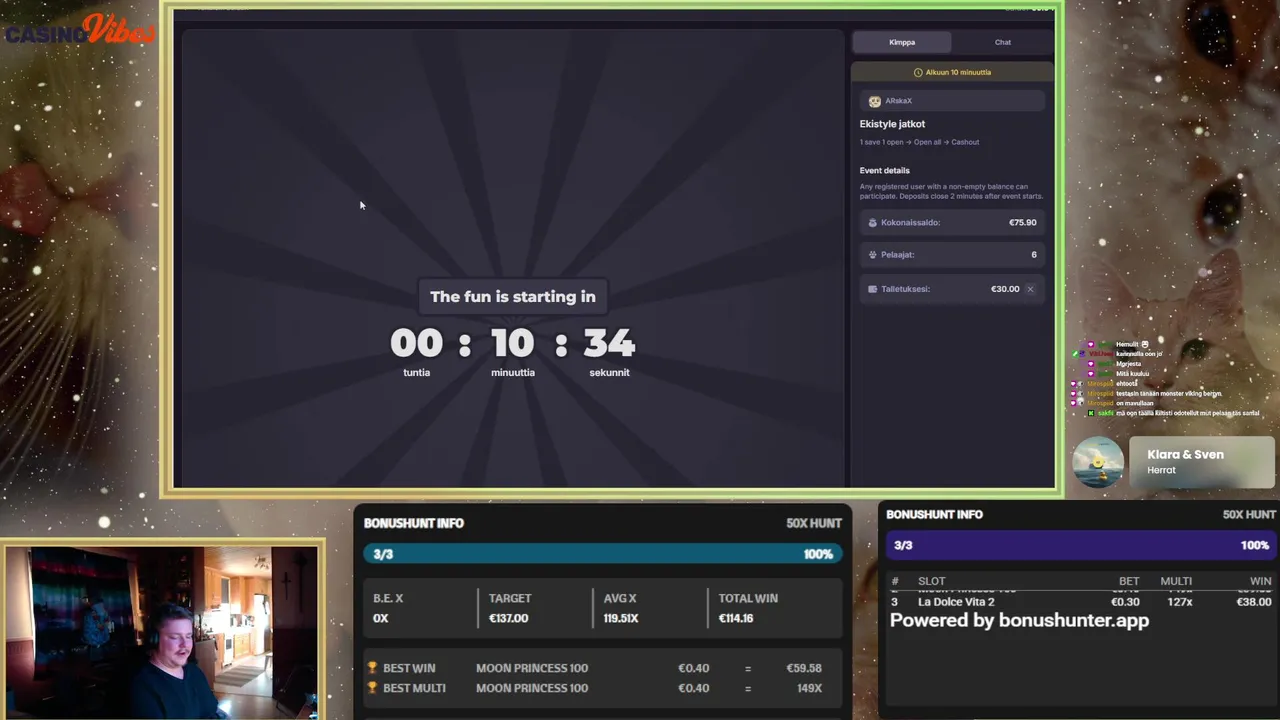
Task: Click the Klara & Sven song title
Action: 1185,454
